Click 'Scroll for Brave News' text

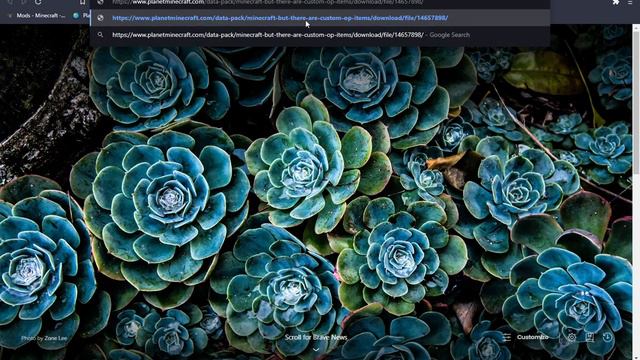tap(316, 337)
